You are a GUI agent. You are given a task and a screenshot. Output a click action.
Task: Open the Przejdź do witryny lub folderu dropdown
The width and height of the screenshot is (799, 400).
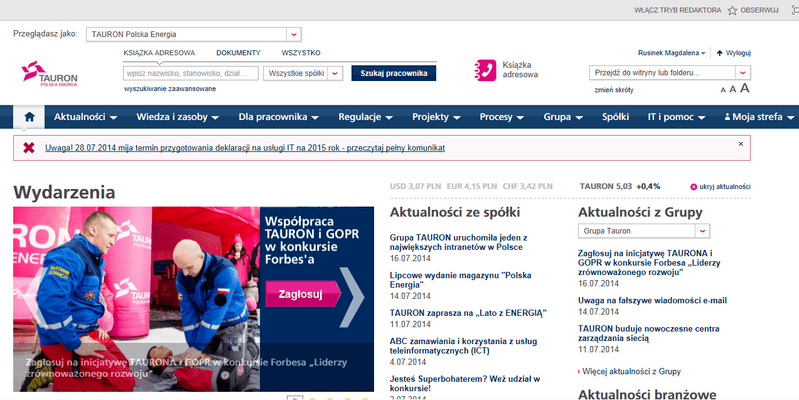[x=743, y=73]
